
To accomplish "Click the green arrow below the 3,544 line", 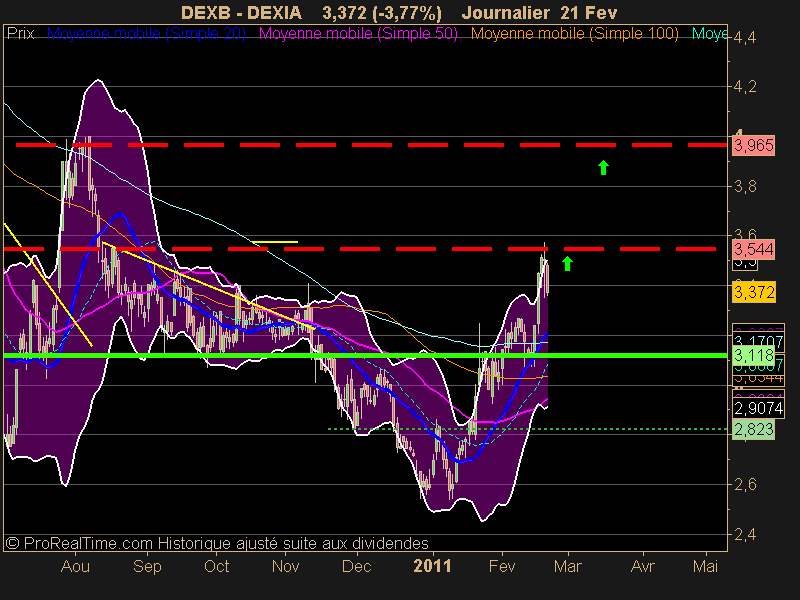I will click(567, 263).
